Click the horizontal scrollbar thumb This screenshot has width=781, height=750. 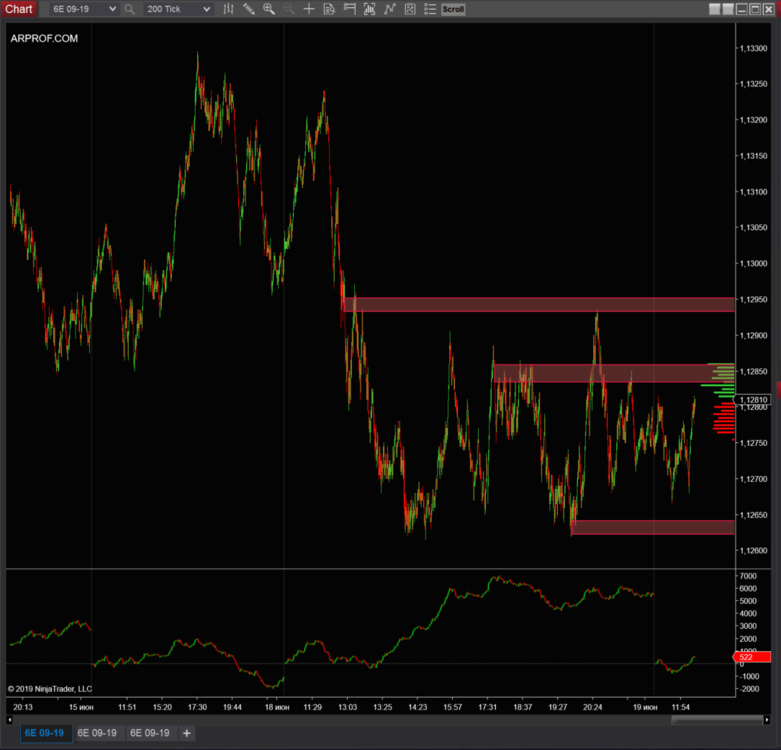click(717, 720)
